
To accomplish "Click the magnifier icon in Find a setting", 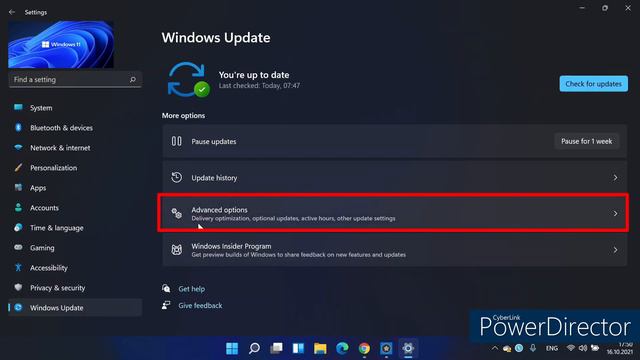I will 133,80.
